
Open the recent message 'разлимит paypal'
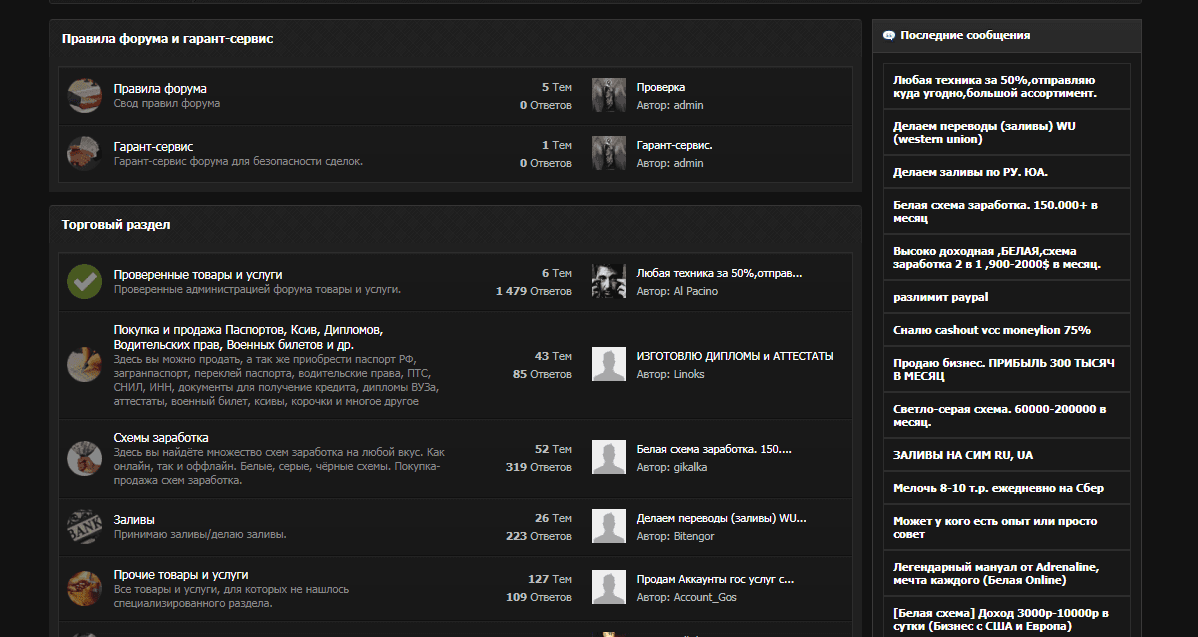[x=940, y=297]
